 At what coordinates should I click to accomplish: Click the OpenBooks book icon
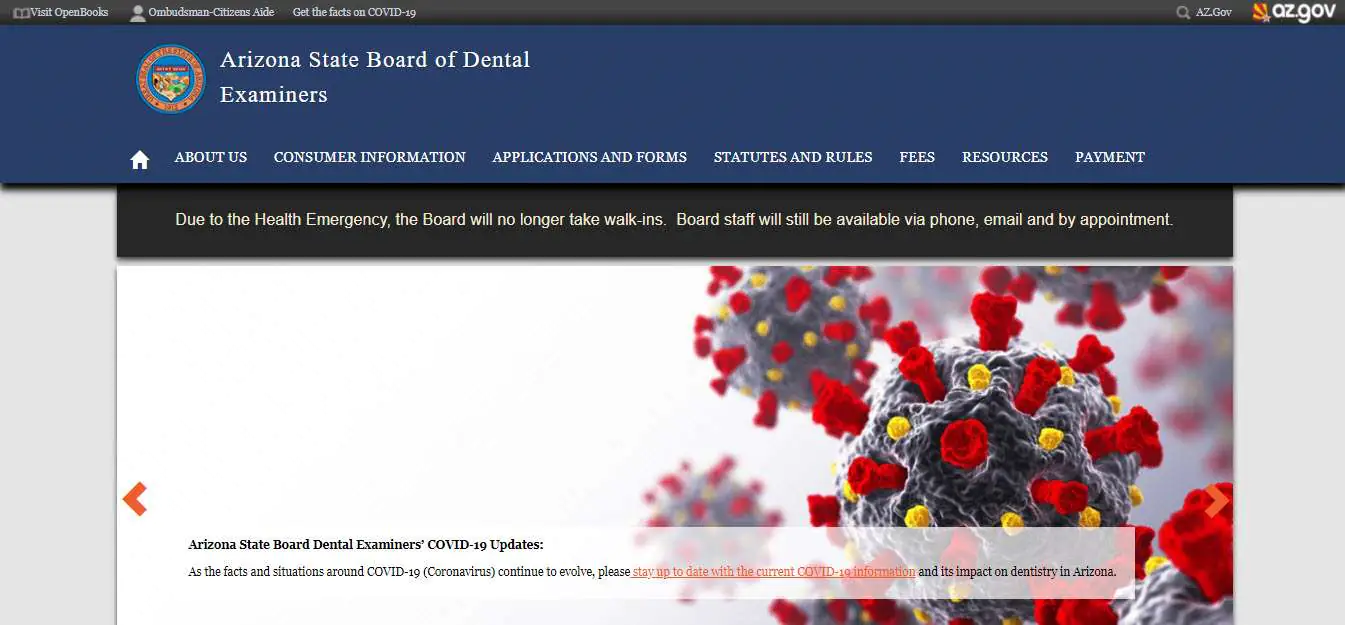21,13
